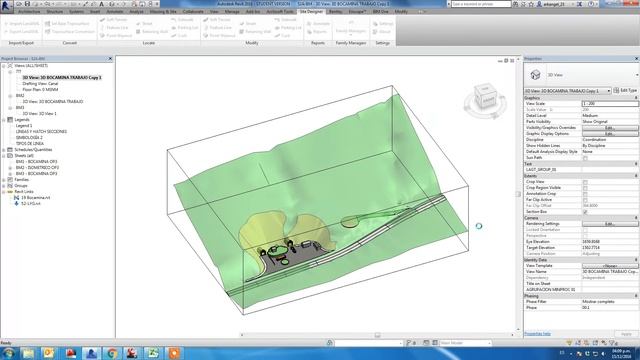Click Retaining Wall tool in Locate panel
The image size is (640, 360).
click(x=152, y=31)
